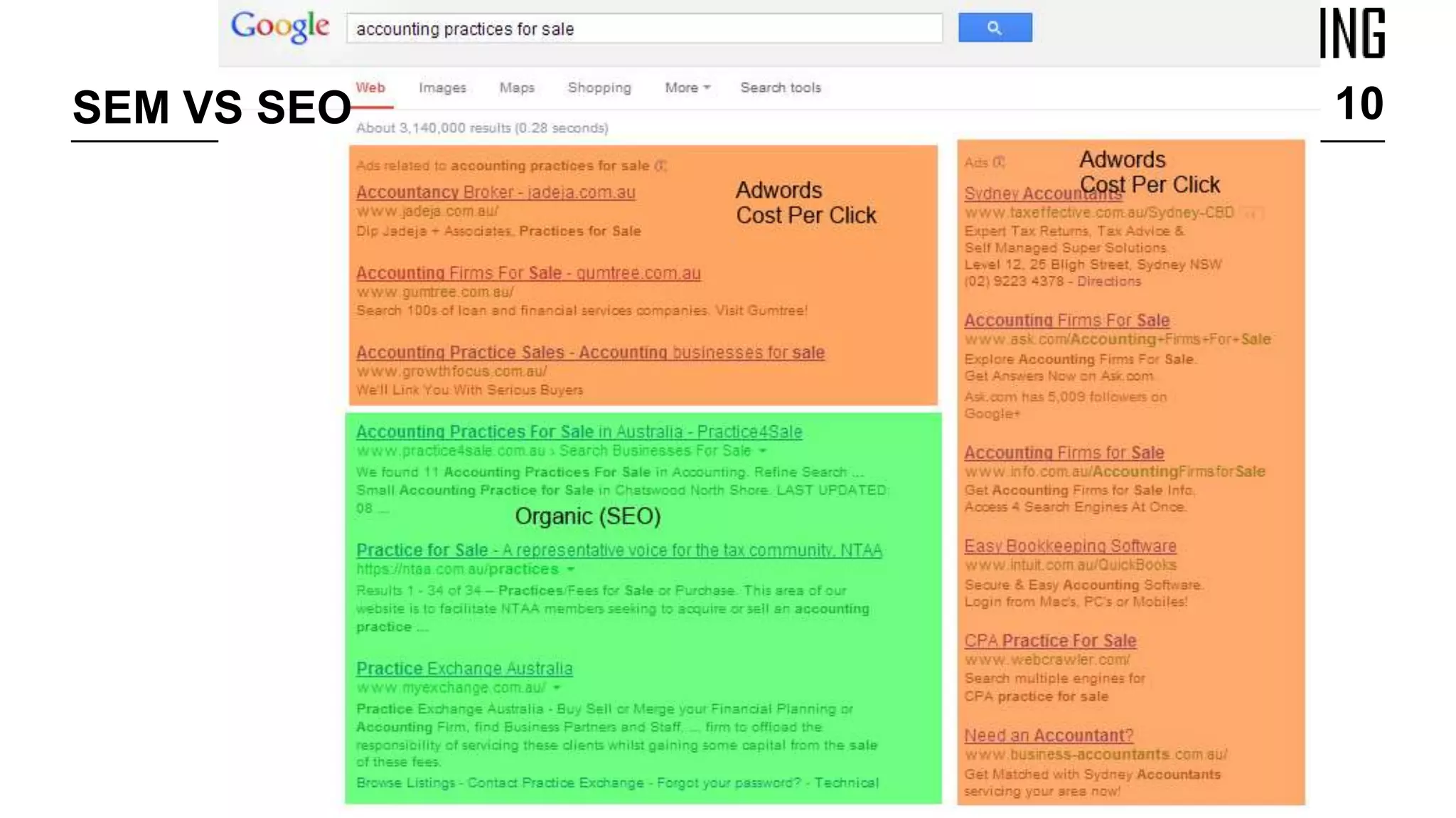The image size is (1456, 818).
Task: Click the Google logo
Action: tap(280, 28)
